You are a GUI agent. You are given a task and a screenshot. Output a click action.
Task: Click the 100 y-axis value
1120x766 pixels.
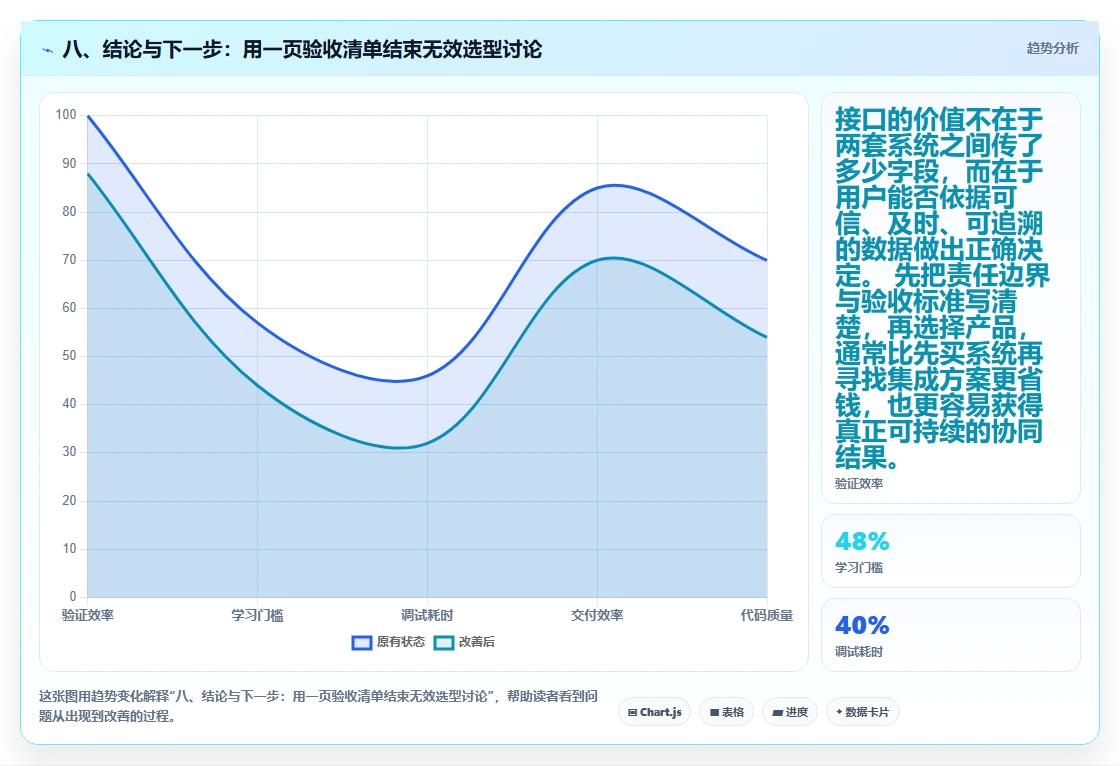(x=66, y=115)
